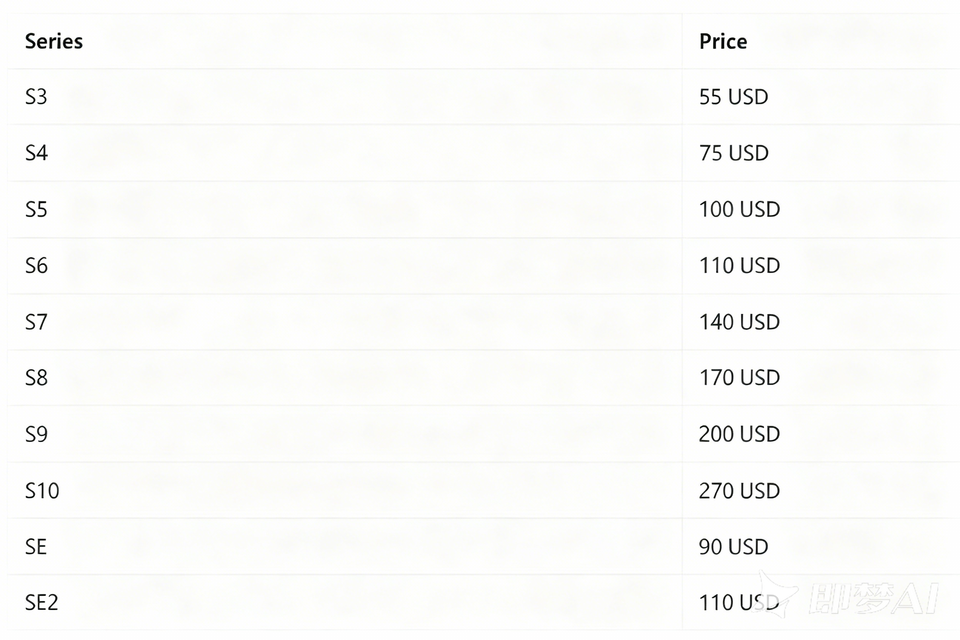
Task: Choose the S6 series cell
Action: click(x=36, y=265)
